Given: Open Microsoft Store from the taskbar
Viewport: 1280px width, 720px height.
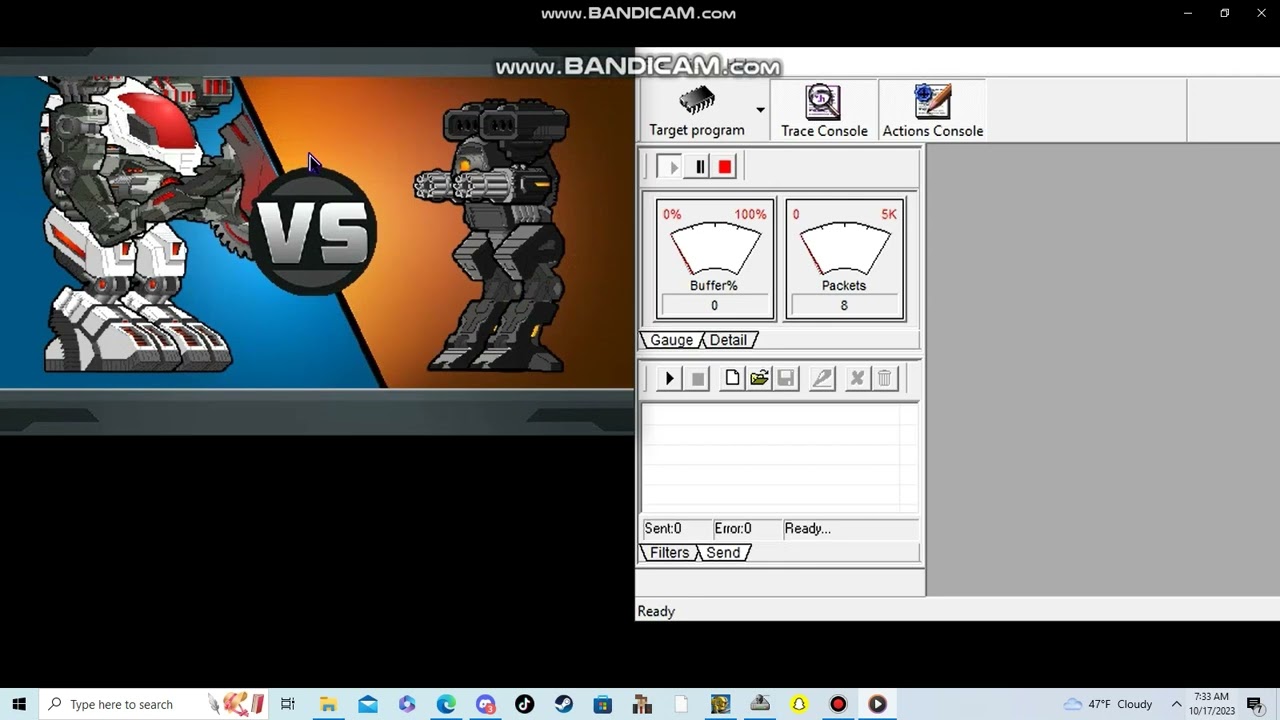Looking at the screenshot, I should coord(602,704).
